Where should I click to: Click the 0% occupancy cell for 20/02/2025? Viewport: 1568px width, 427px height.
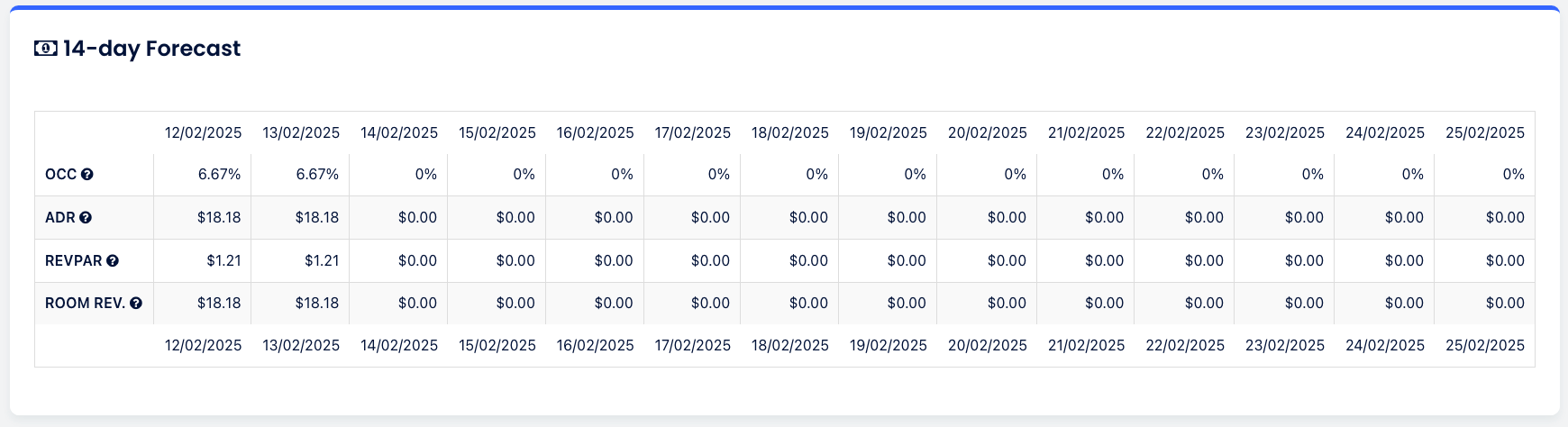point(1015,175)
